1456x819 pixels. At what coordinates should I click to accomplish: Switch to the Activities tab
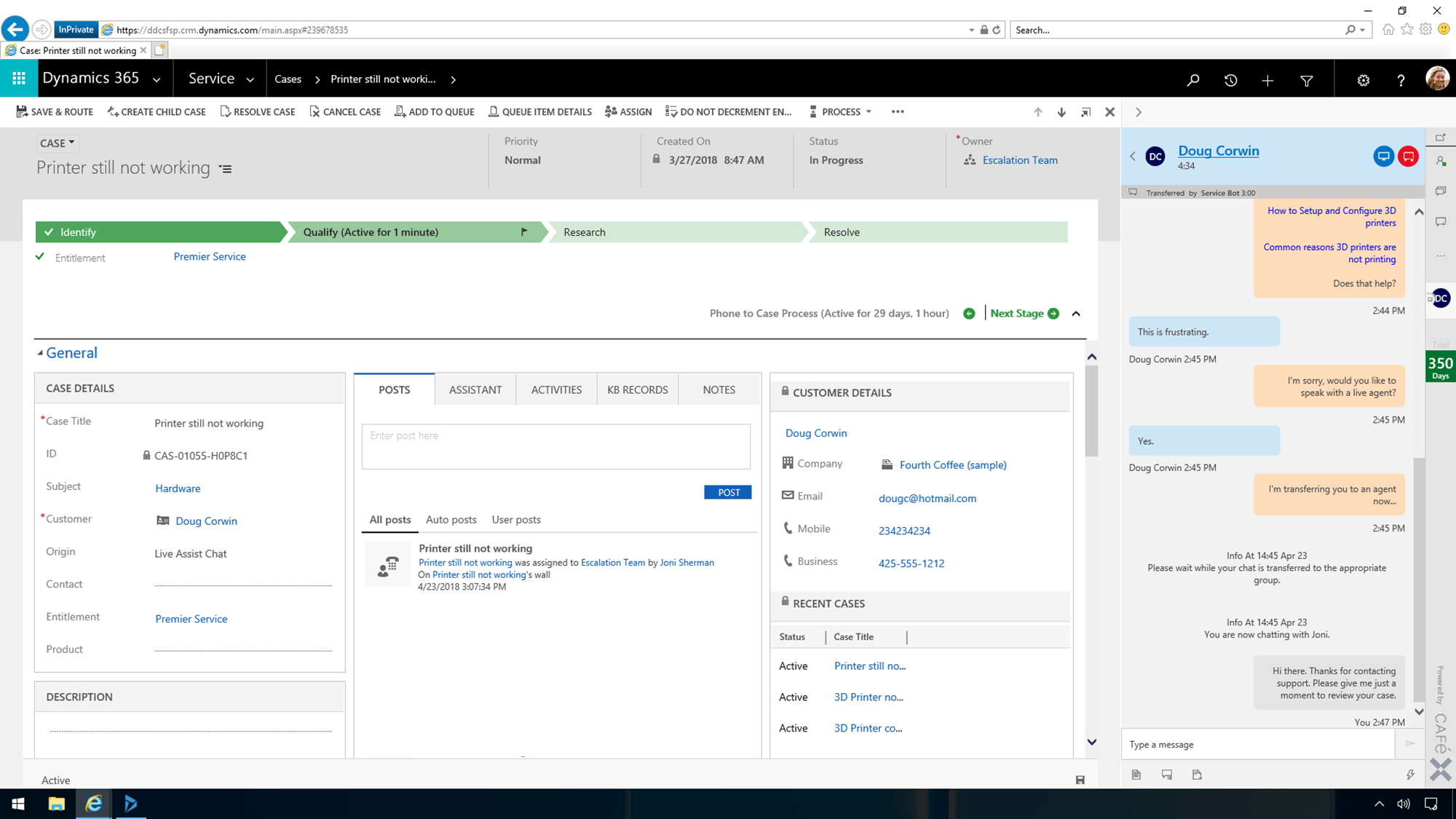point(556,389)
